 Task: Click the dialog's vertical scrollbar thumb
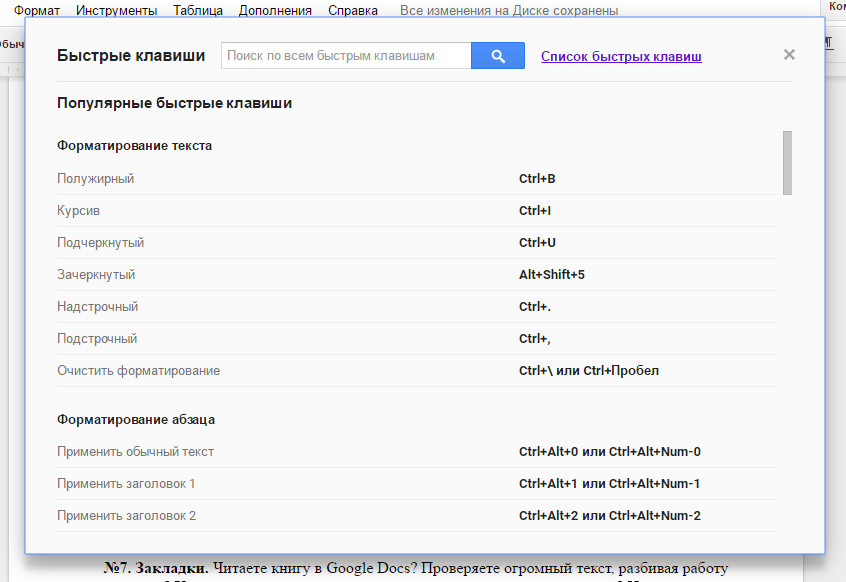click(787, 162)
